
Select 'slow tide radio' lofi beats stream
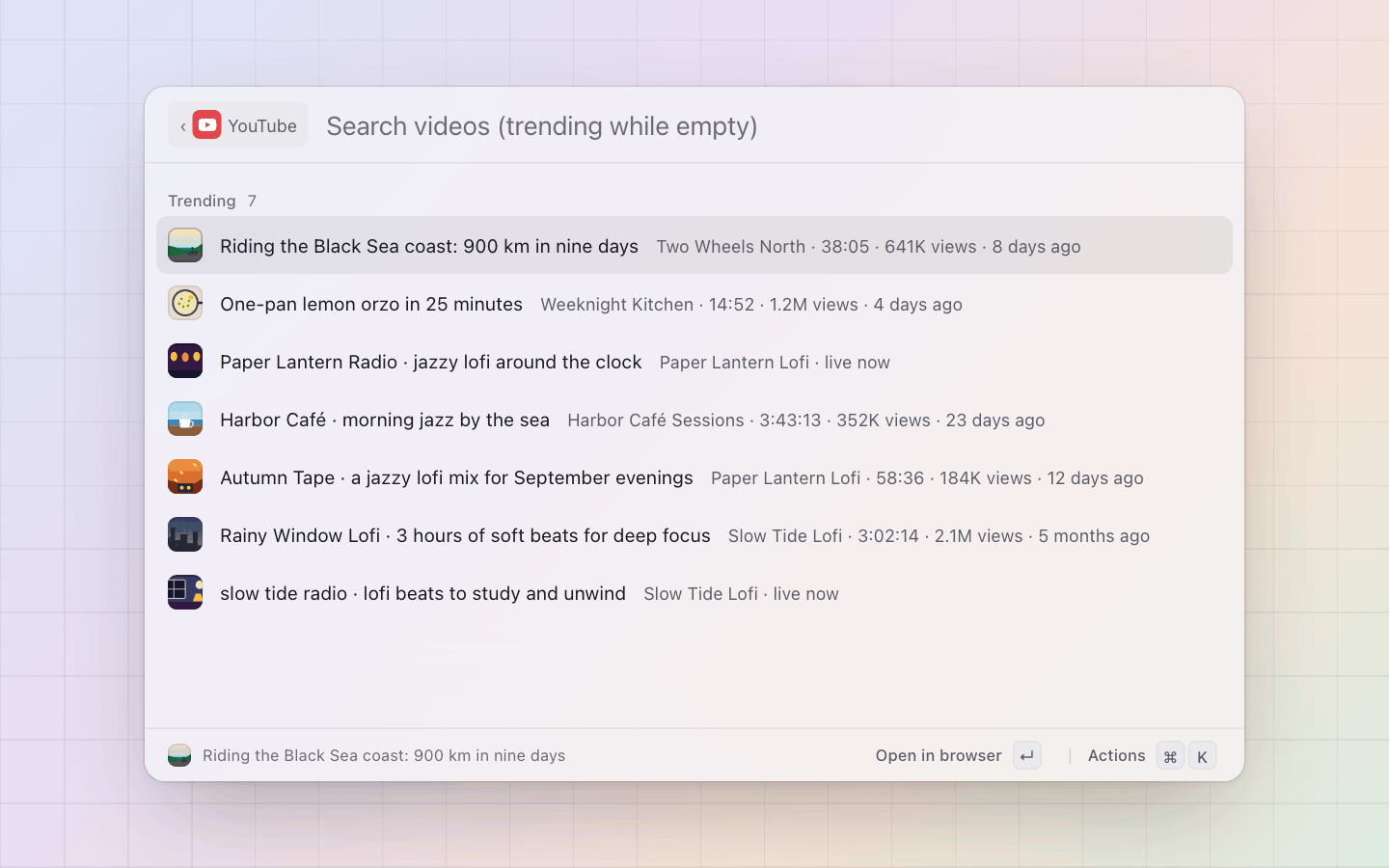[x=422, y=593]
